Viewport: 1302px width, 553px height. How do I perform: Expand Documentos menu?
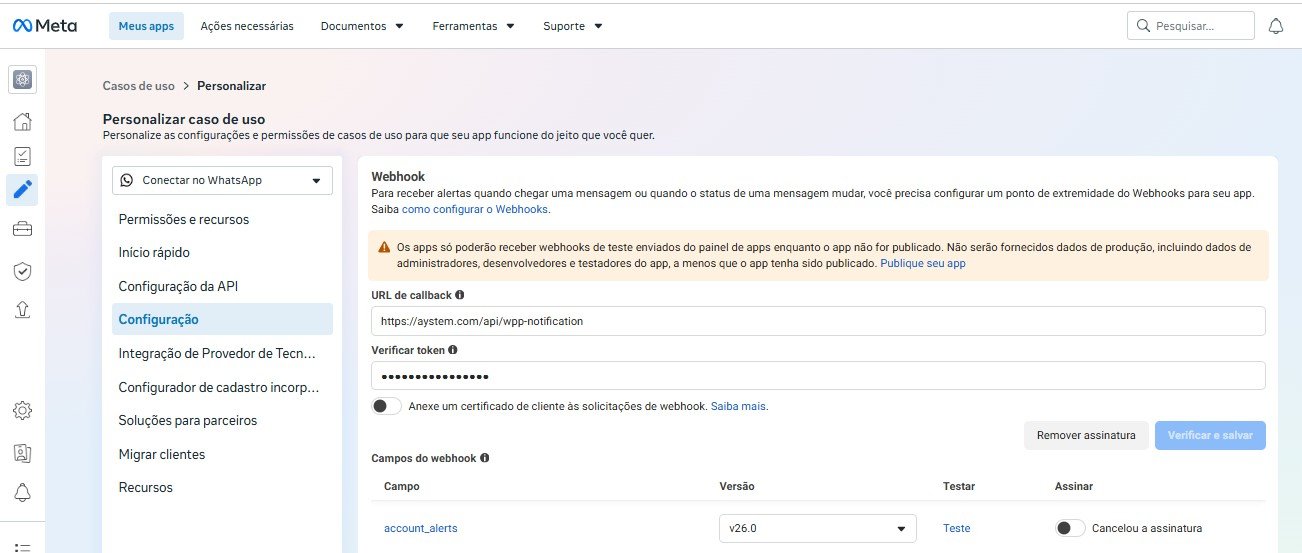362,26
